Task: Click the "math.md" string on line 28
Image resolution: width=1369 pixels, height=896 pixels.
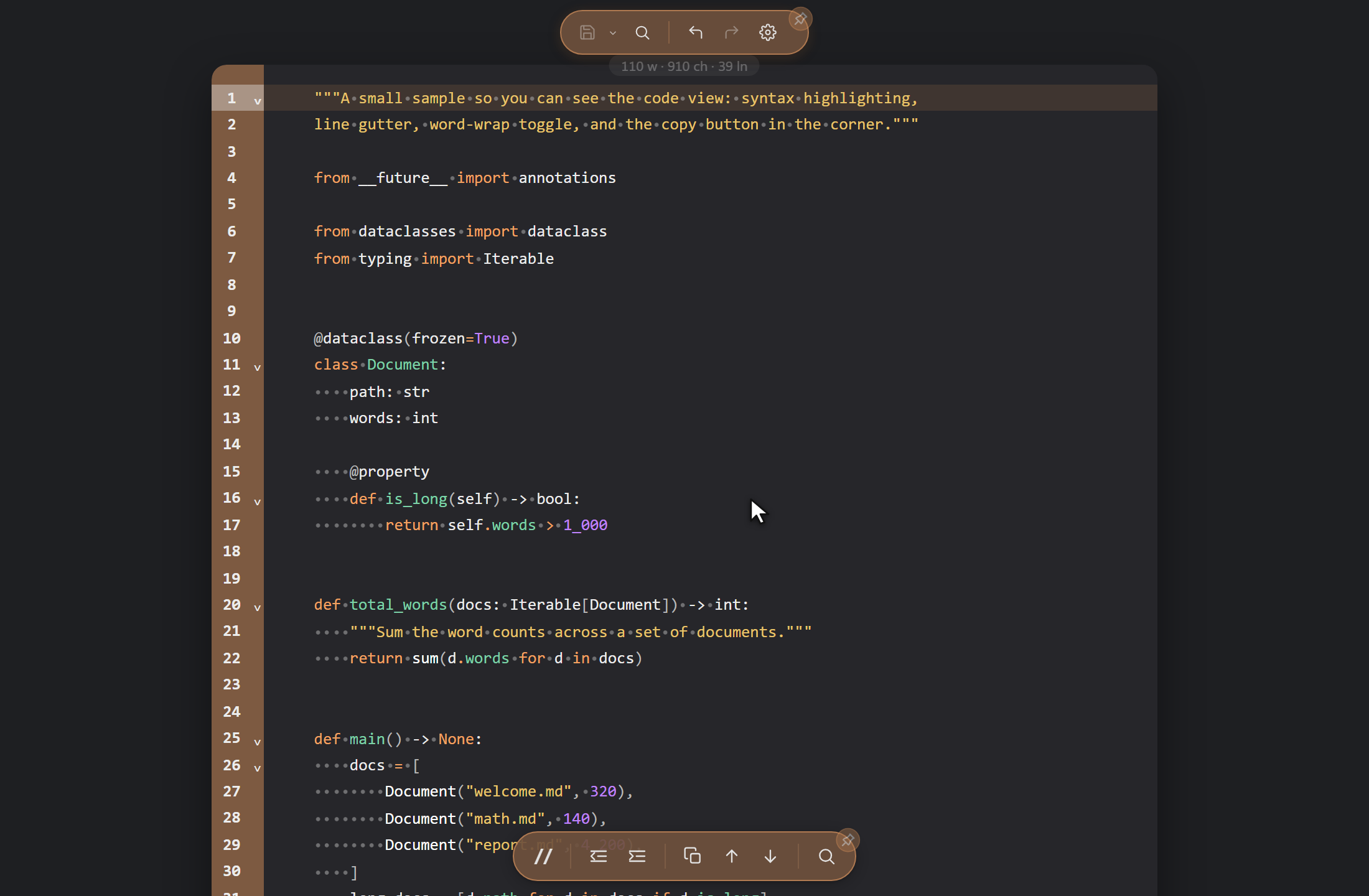Action: pyautogui.click(x=505, y=819)
